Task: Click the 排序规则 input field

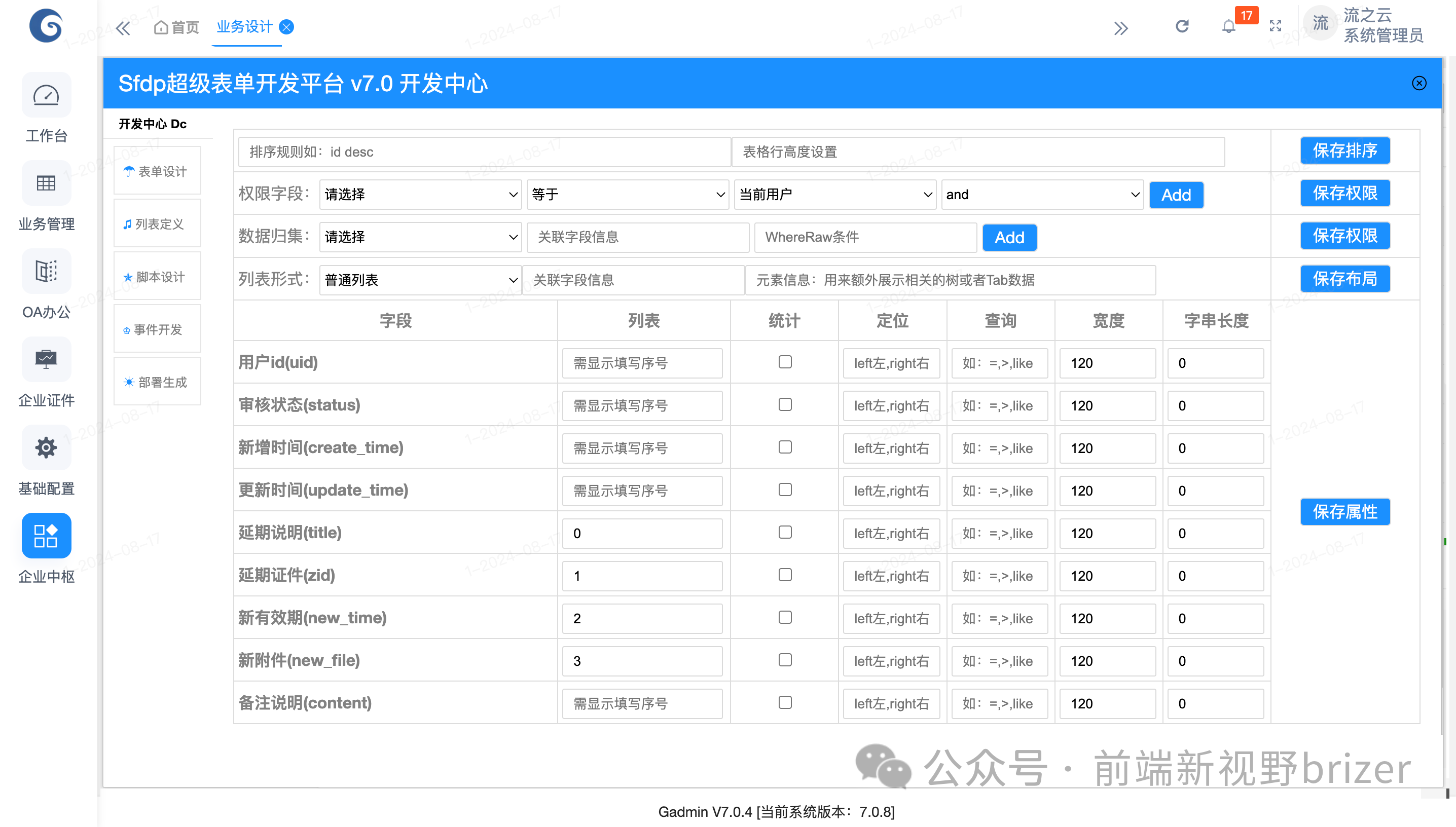Action: click(x=484, y=152)
